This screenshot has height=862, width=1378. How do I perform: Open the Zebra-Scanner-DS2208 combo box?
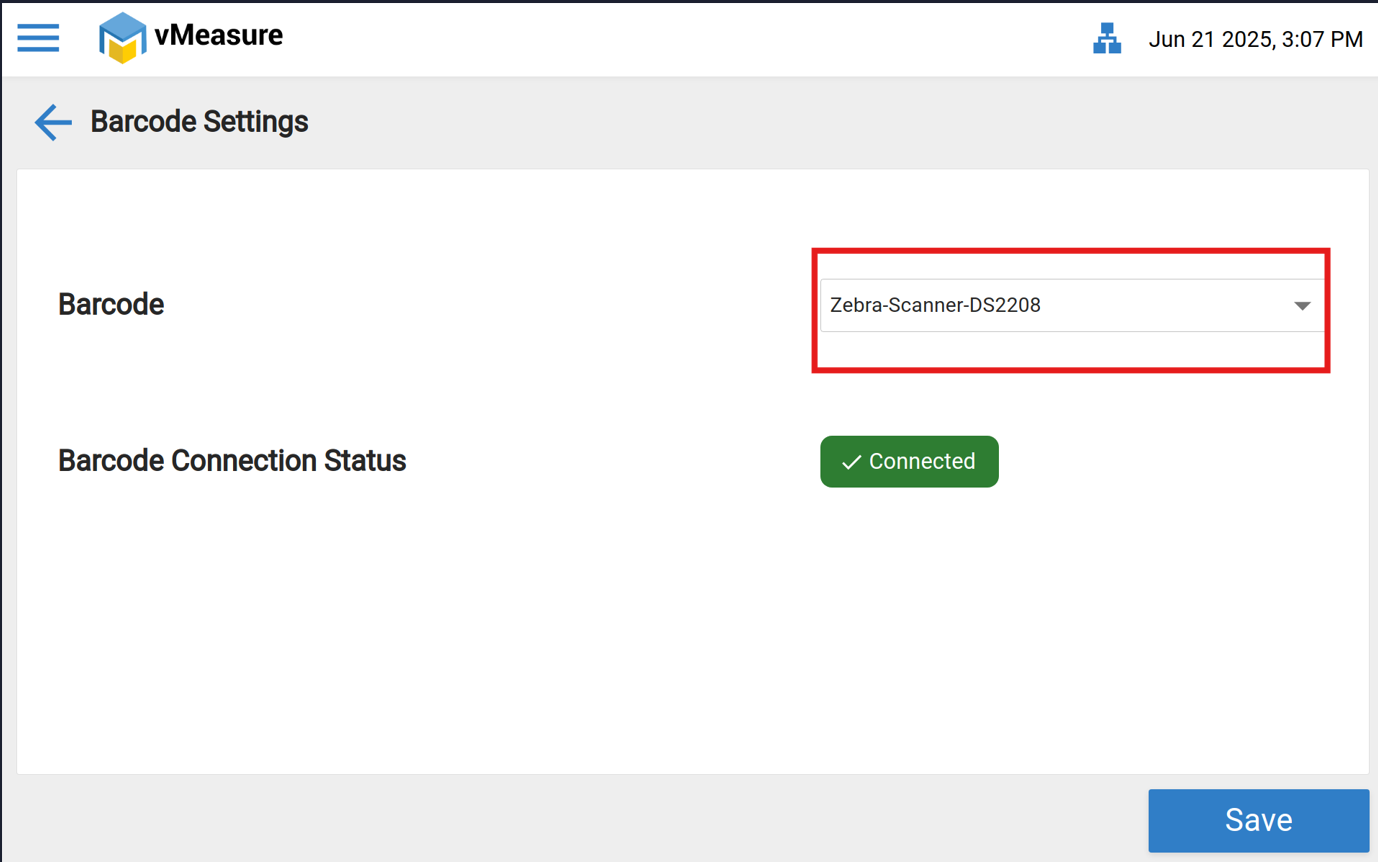click(1050, 306)
